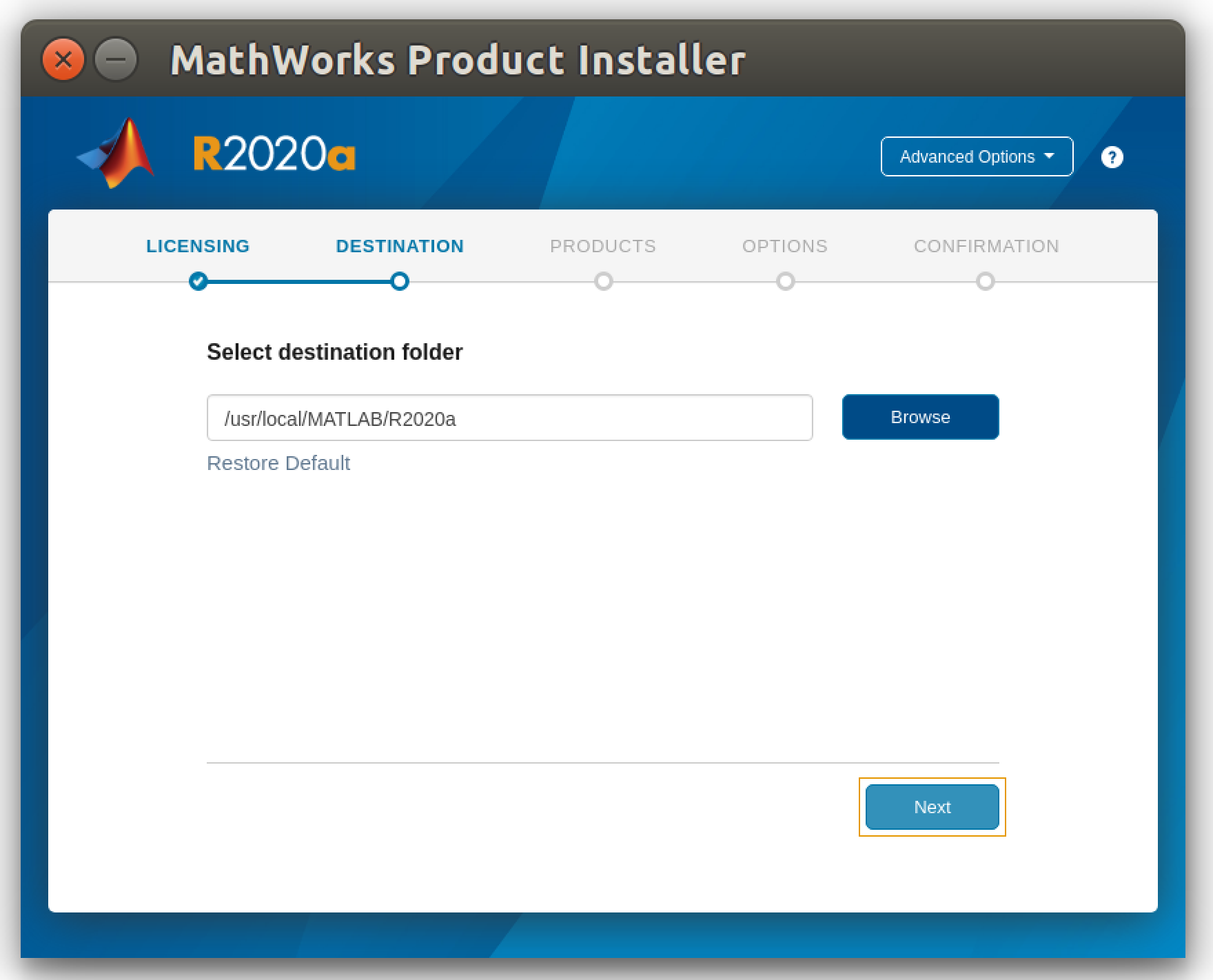Click the R2020a release logo
This screenshot has width=1213, height=980.
274,154
